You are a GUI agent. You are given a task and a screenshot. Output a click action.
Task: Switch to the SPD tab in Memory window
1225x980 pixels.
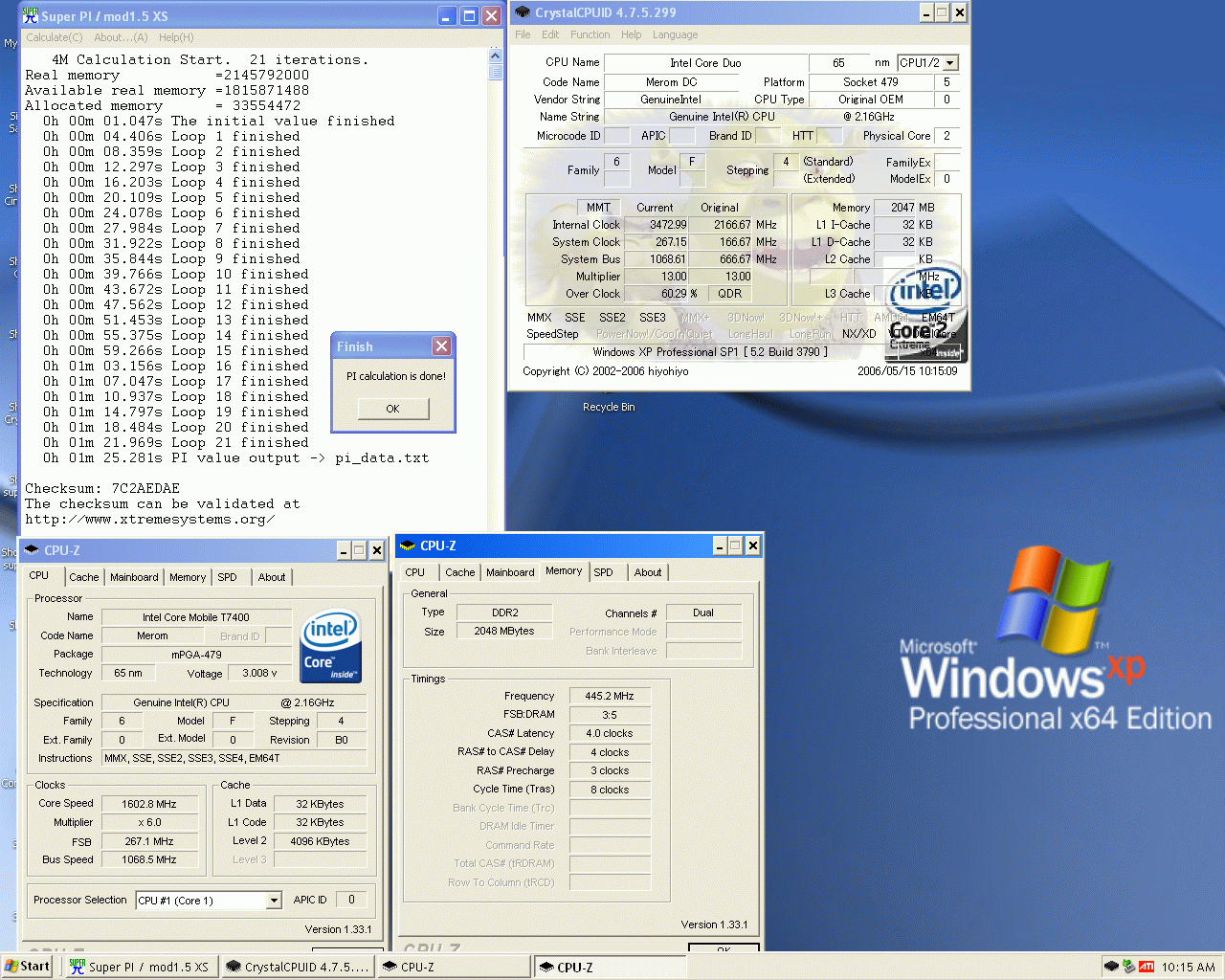click(603, 572)
